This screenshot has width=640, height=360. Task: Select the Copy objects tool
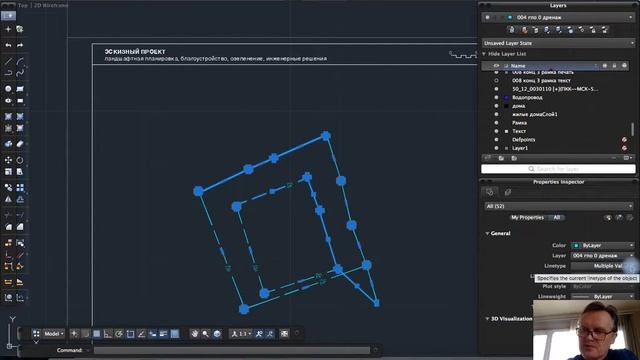coord(8,187)
